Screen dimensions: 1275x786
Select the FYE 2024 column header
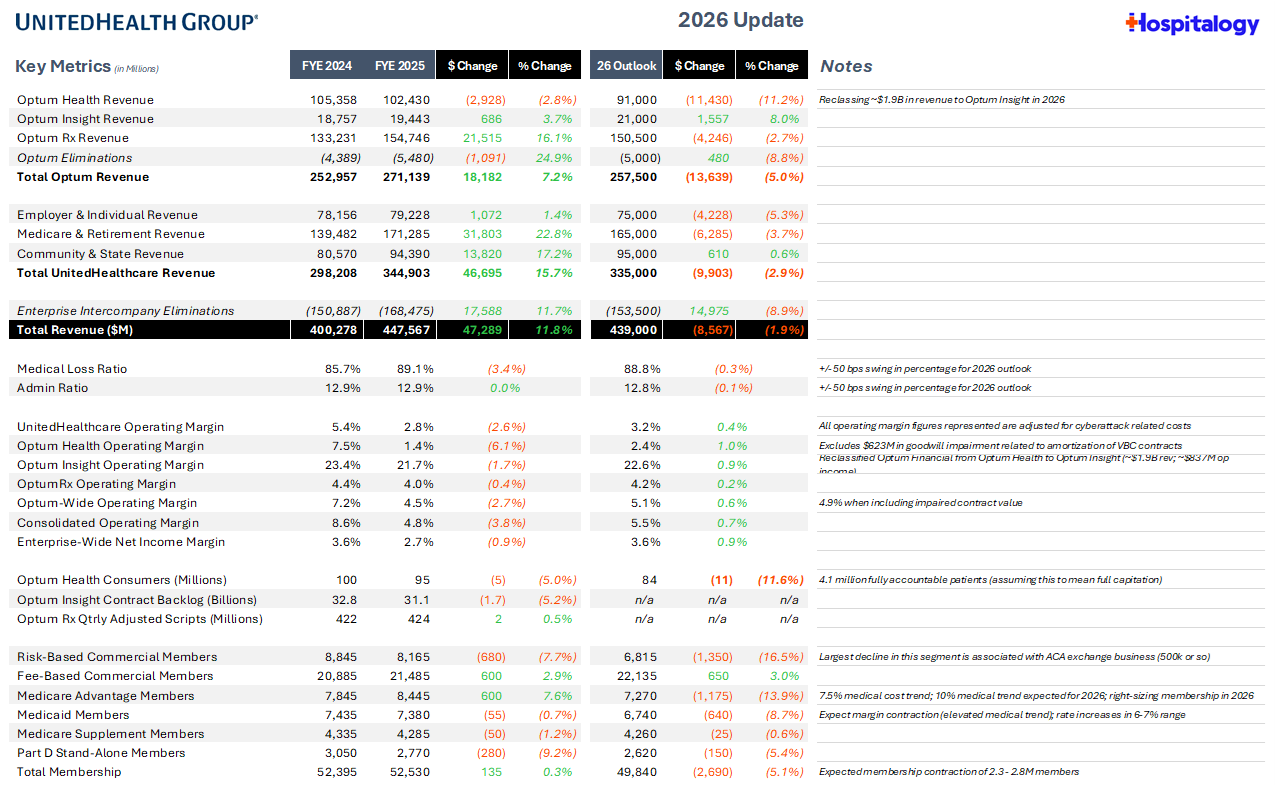[326, 66]
